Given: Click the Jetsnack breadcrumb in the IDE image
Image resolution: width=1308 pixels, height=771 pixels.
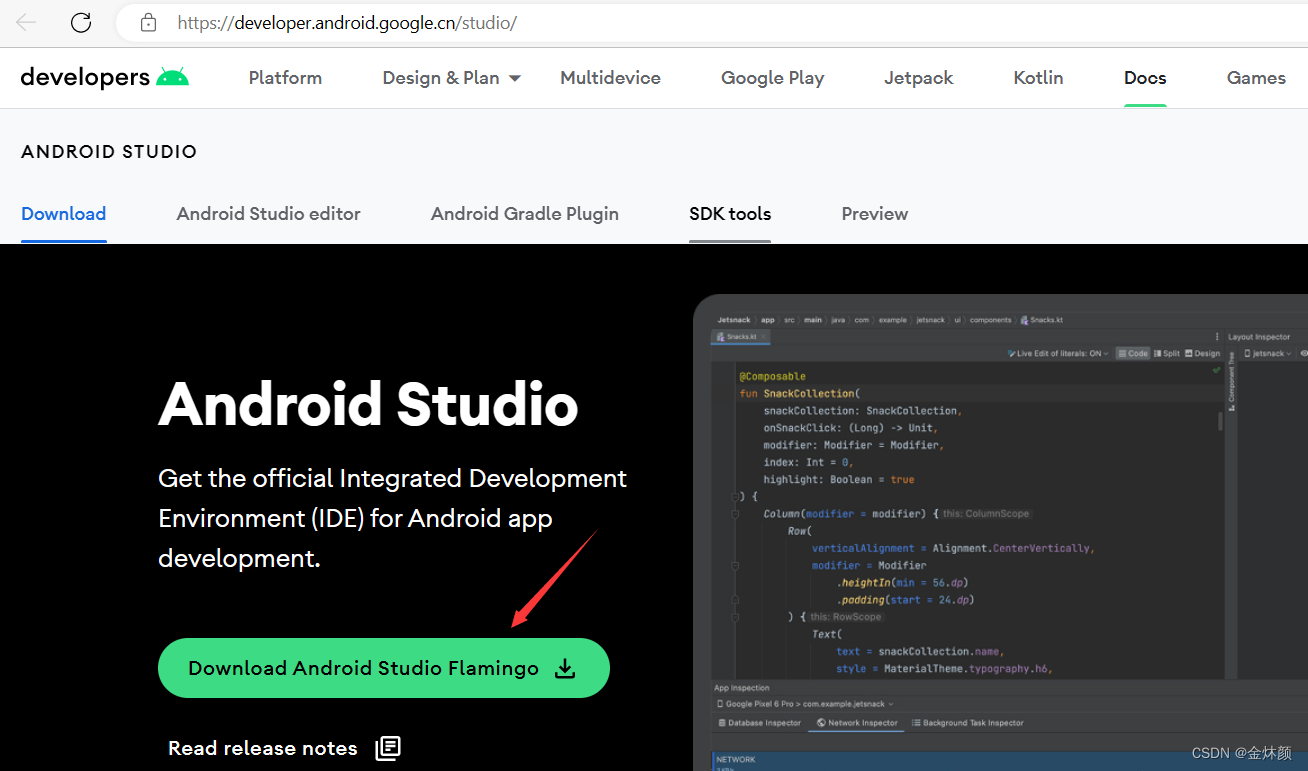Looking at the screenshot, I should point(734,320).
